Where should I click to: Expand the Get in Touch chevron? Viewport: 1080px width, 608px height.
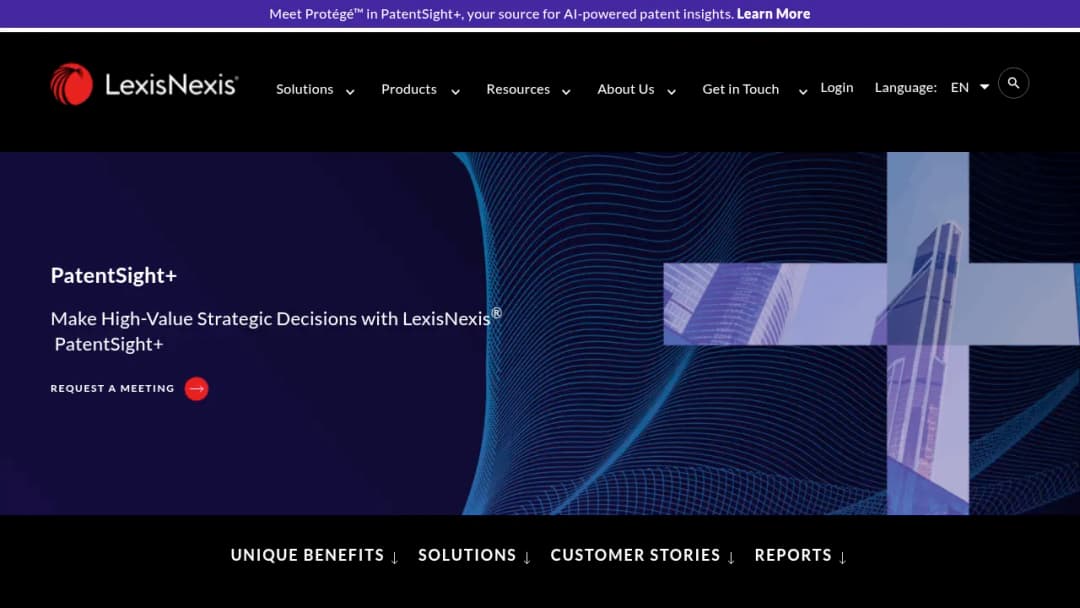(803, 92)
